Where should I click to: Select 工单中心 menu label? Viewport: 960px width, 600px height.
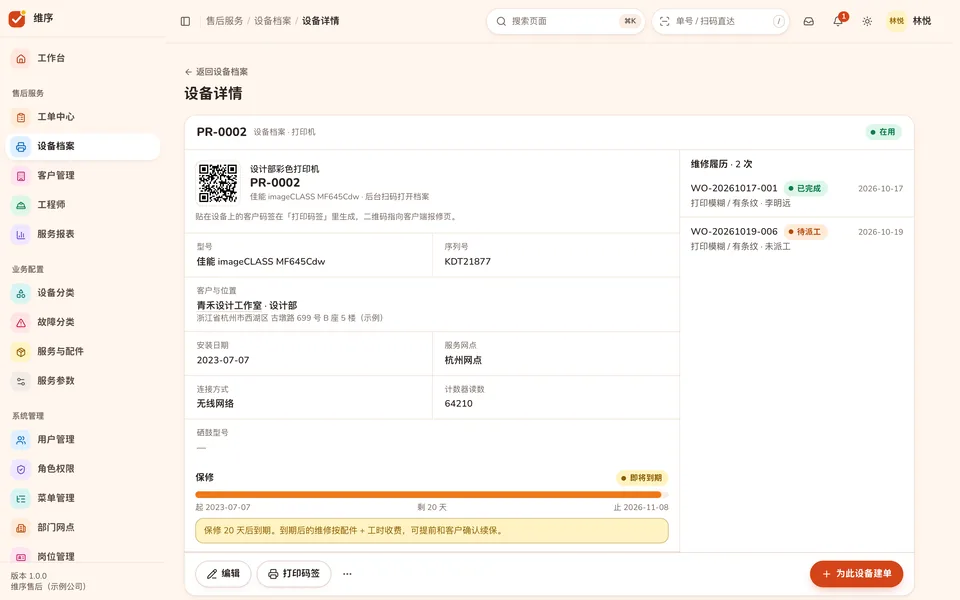tap(56, 117)
